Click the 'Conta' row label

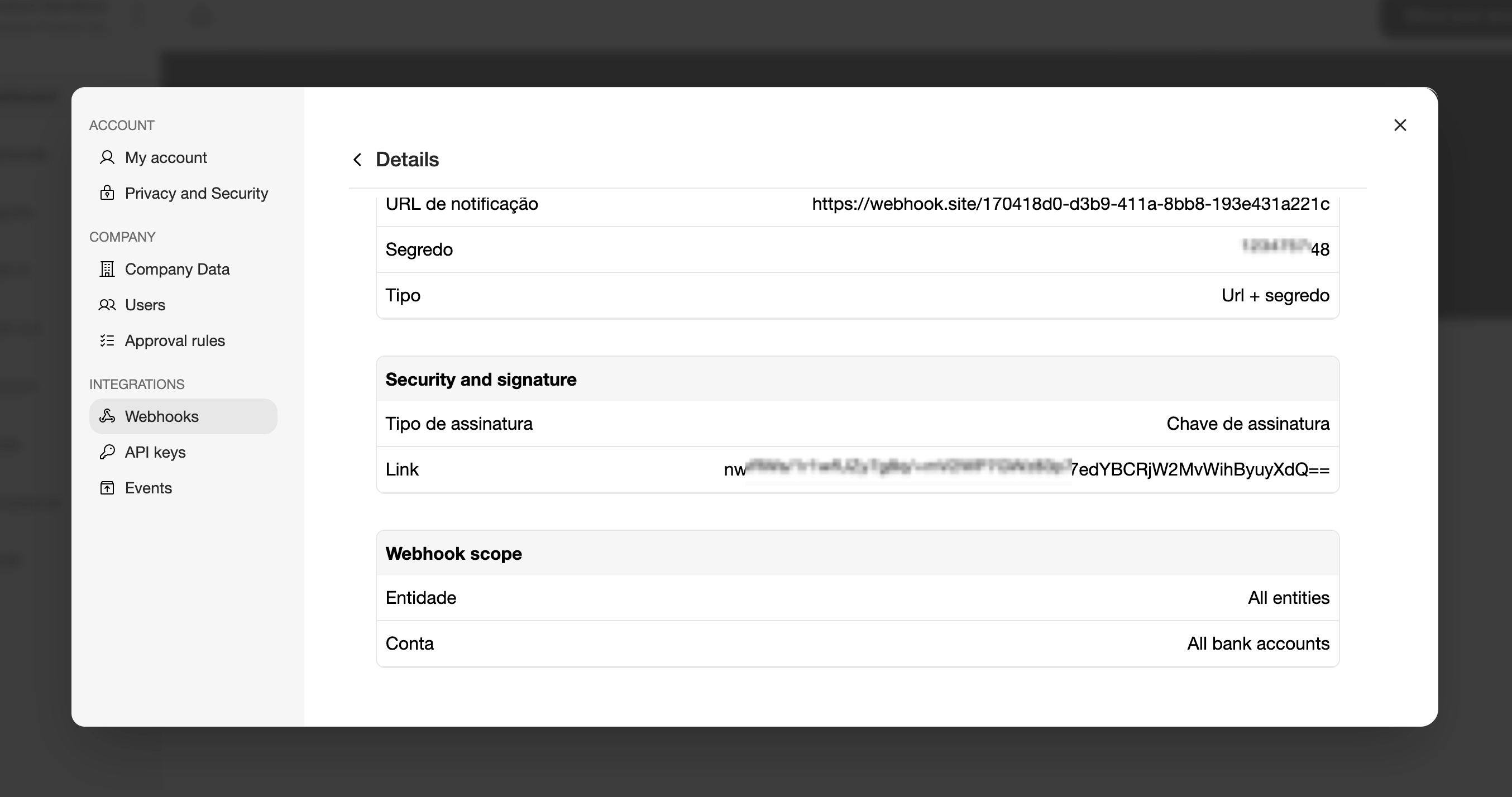click(x=410, y=644)
